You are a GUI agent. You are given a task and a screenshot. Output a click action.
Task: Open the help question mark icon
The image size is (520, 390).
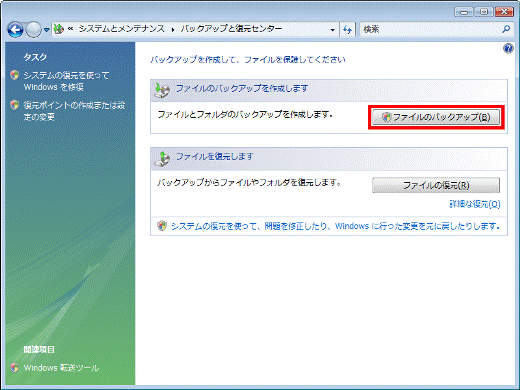click(508, 49)
